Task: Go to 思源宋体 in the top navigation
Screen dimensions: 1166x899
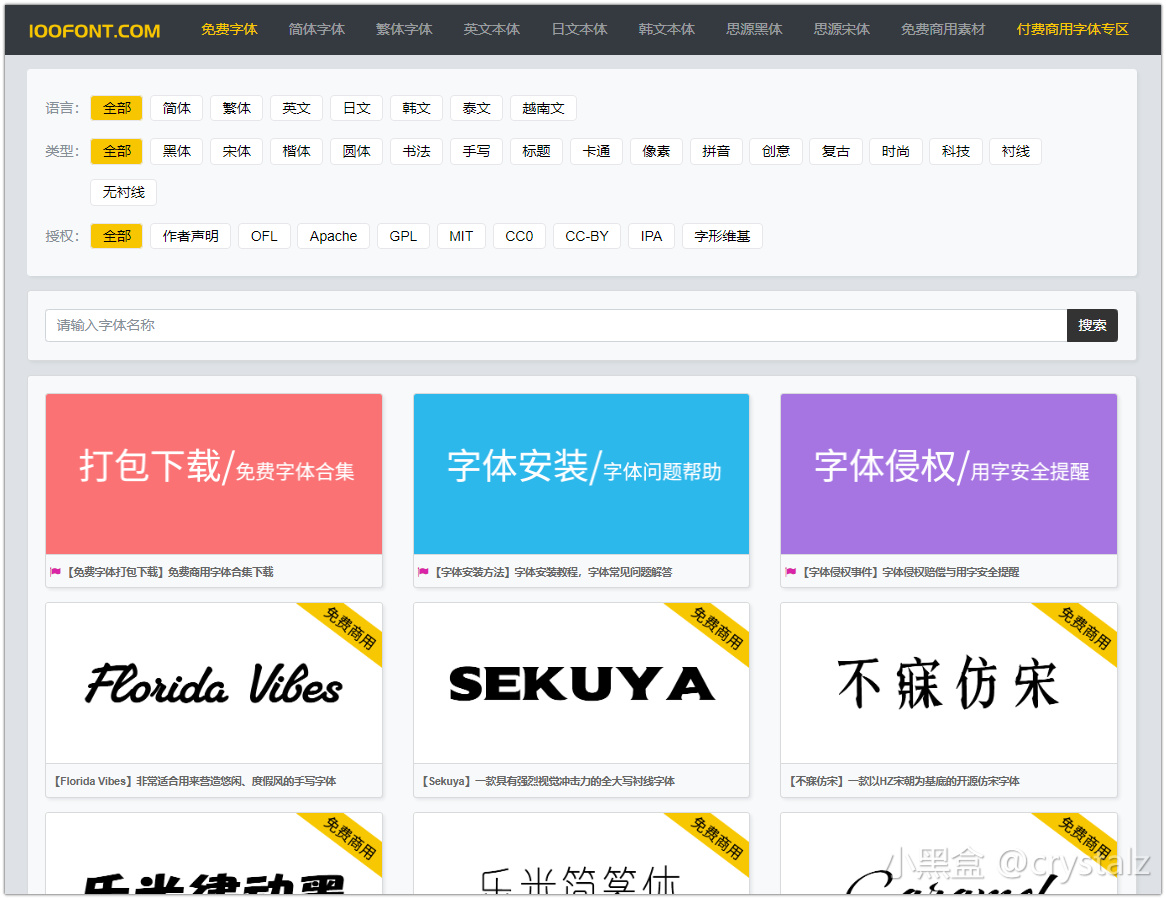Action: coord(842,29)
